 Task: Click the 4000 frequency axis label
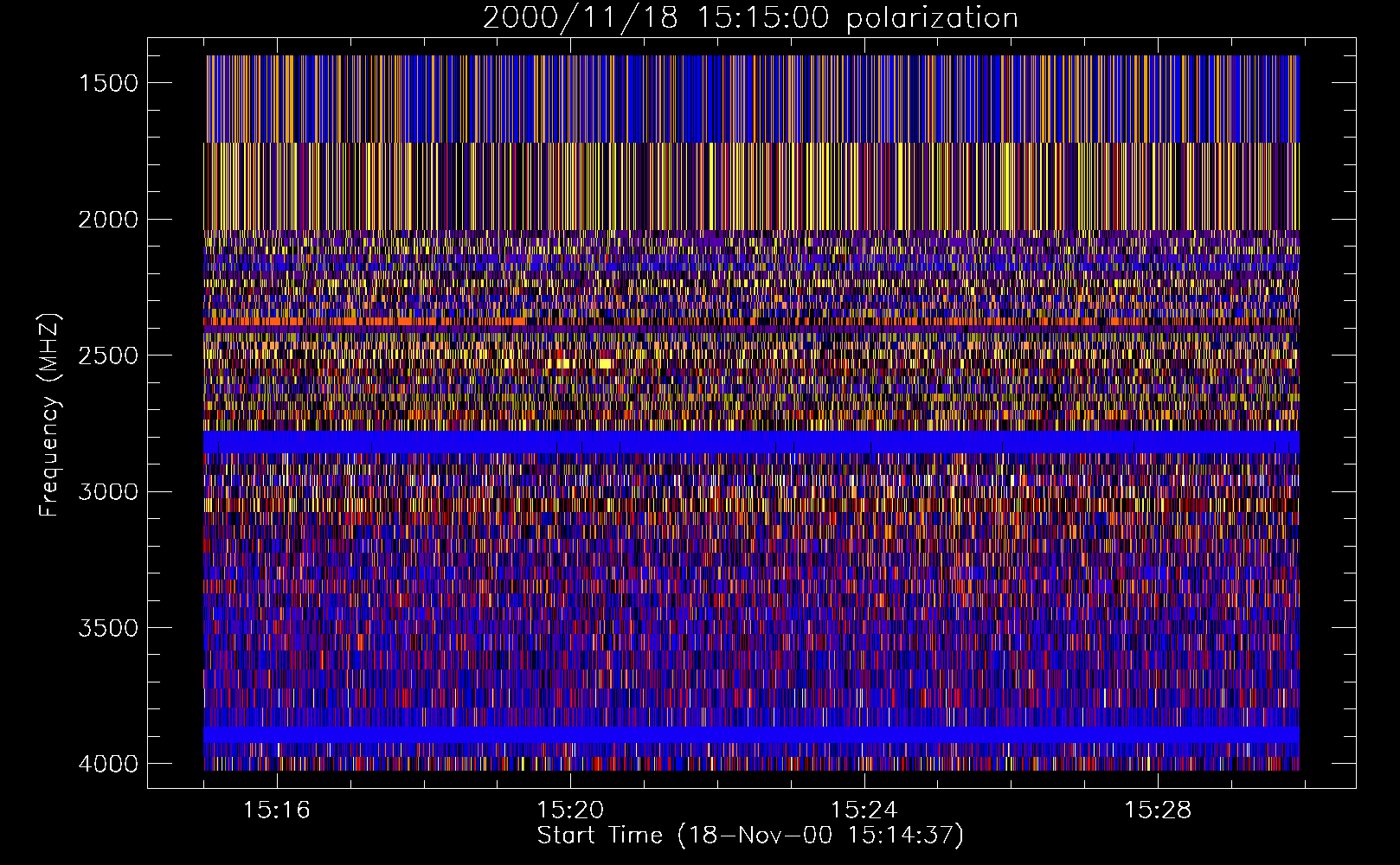click(108, 764)
